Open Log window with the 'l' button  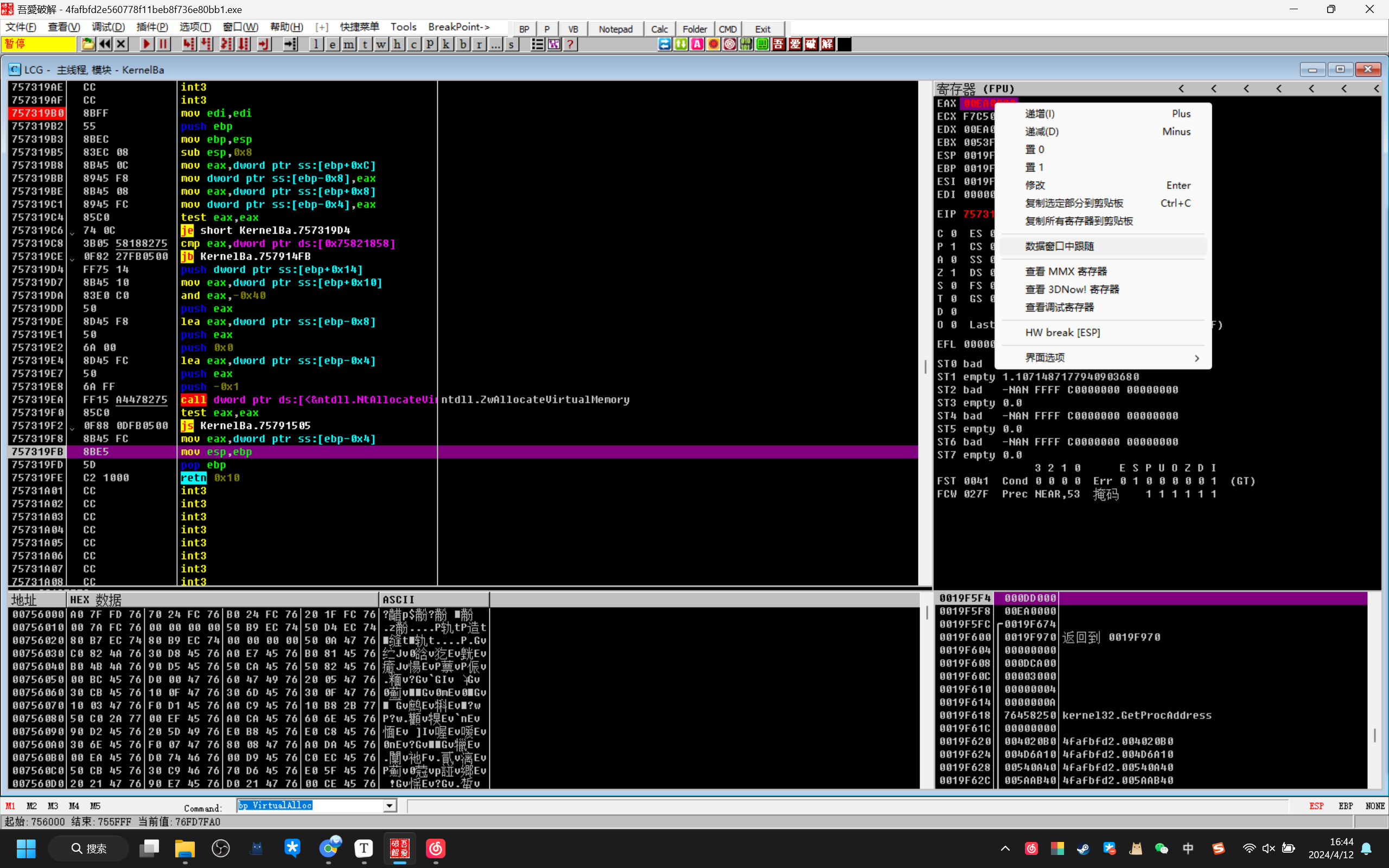[x=316, y=44]
